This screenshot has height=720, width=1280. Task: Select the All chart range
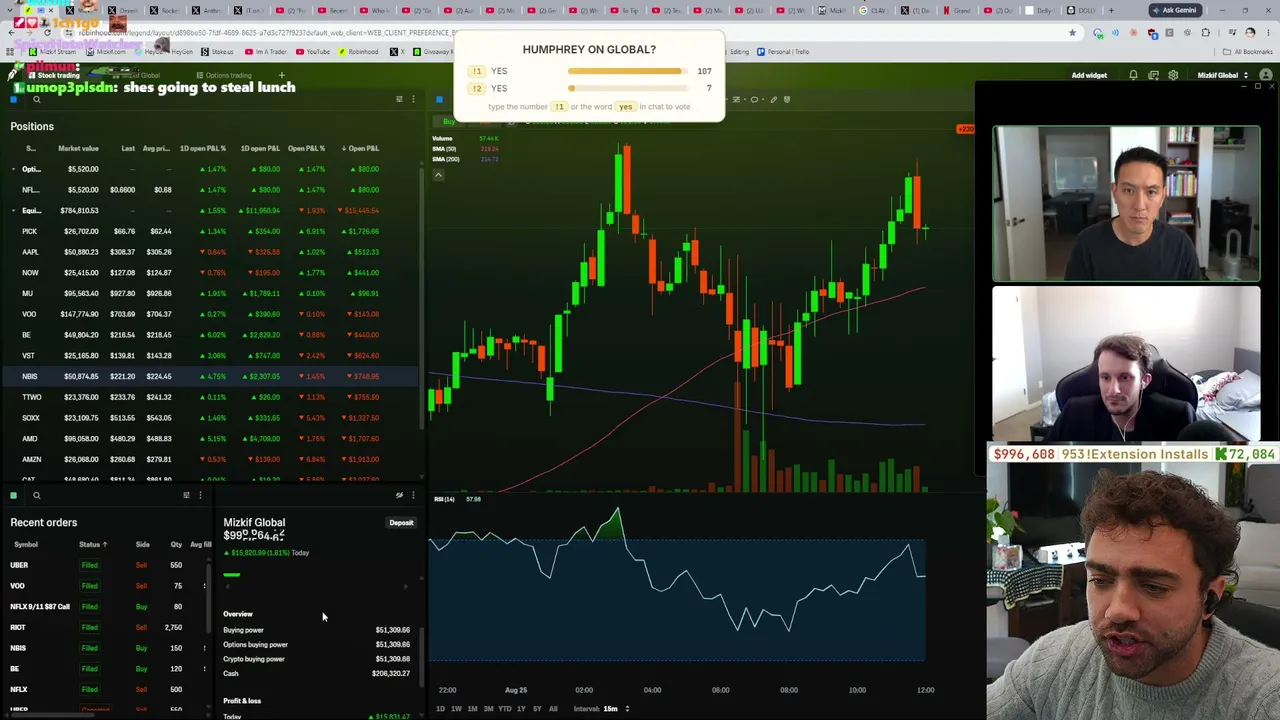553,709
